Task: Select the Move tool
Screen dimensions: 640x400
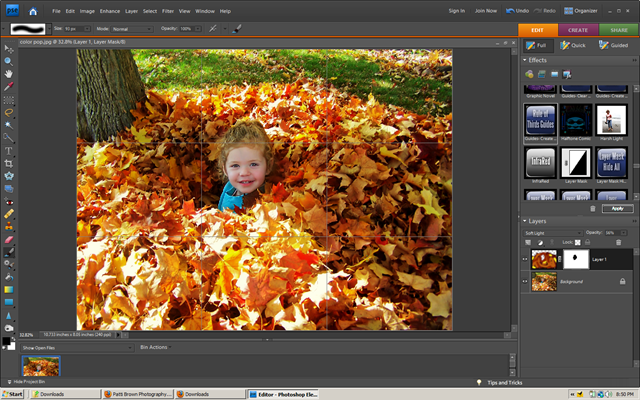Action: [x=9, y=49]
